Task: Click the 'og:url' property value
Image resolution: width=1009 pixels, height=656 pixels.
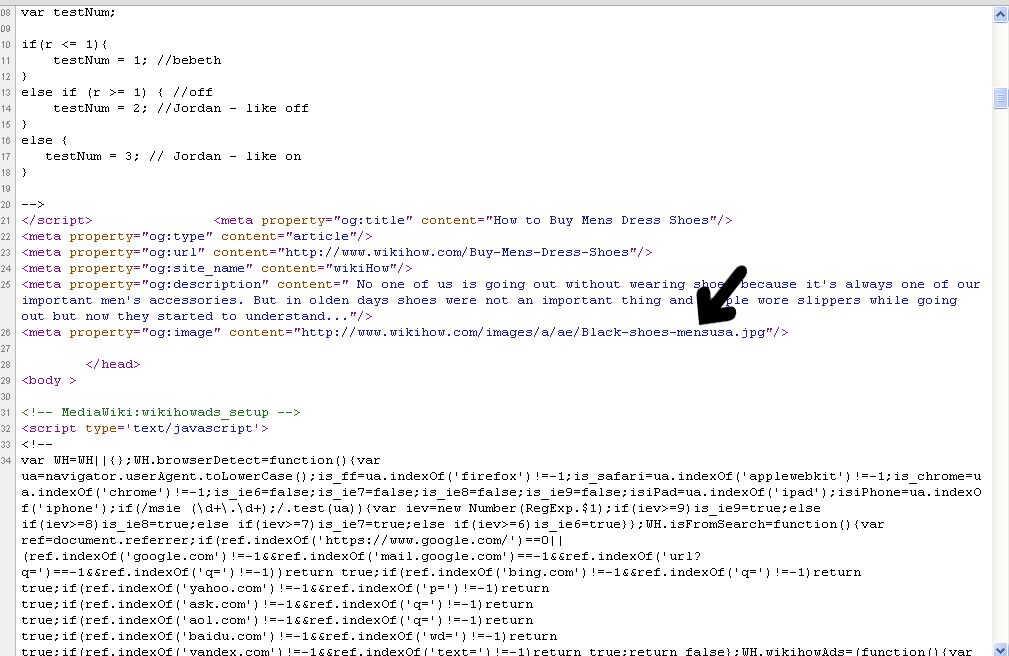Action: click(x=173, y=253)
